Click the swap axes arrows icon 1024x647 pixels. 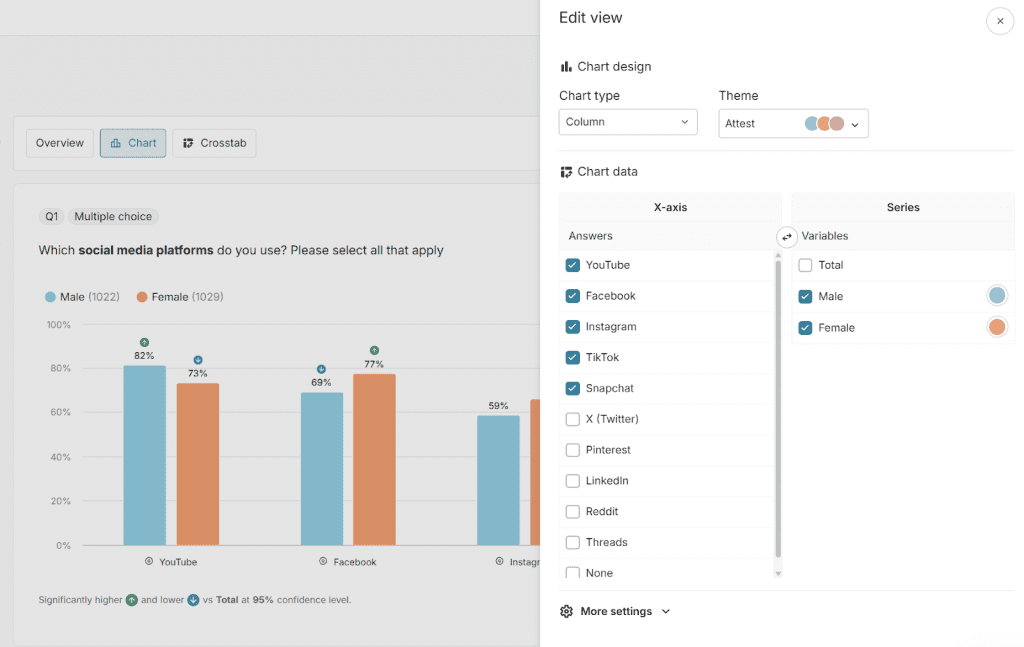pos(787,237)
